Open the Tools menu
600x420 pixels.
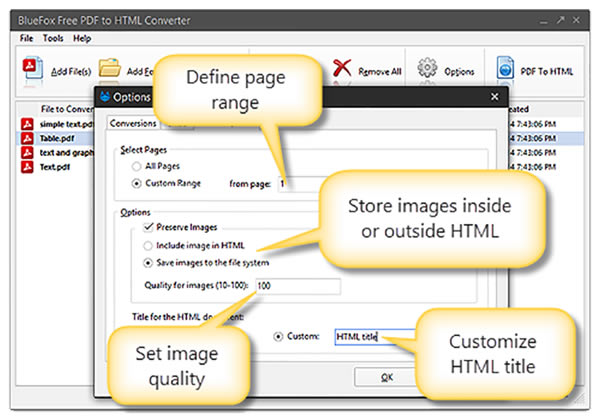point(53,38)
